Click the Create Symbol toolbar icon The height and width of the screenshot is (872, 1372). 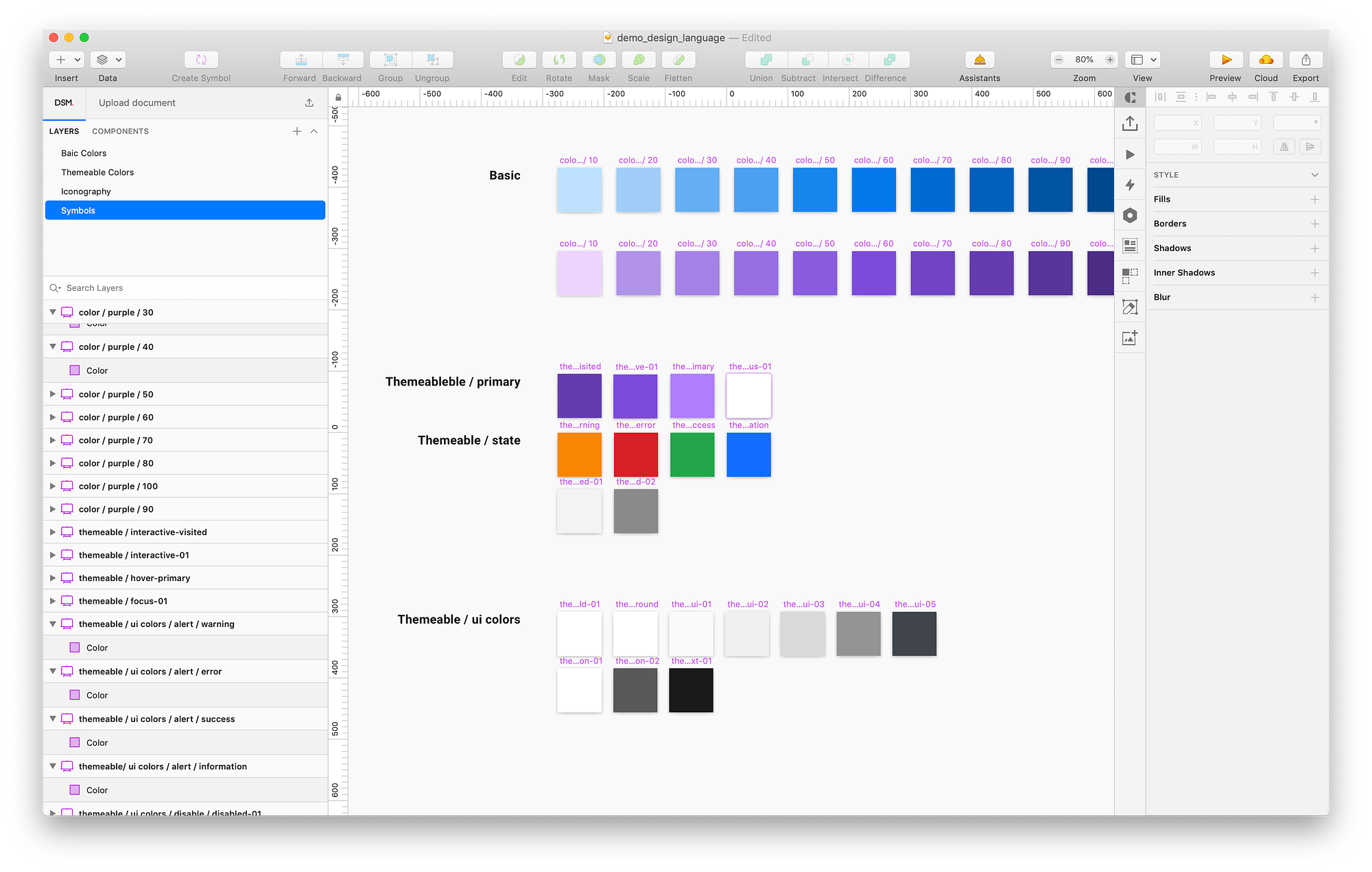[x=201, y=60]
